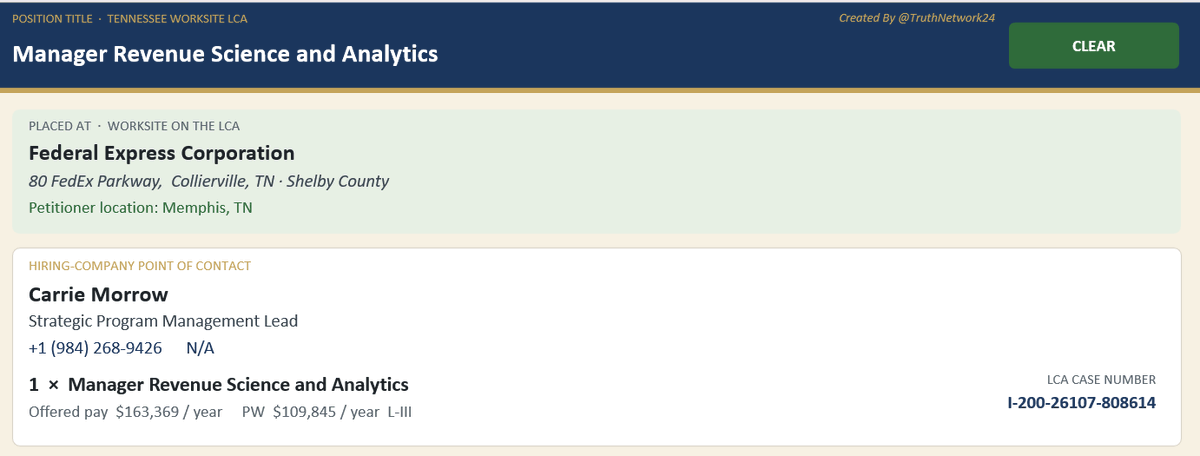The image size is (1200, 456).
Task: Click the N/A email field
Action: (200, 348)
